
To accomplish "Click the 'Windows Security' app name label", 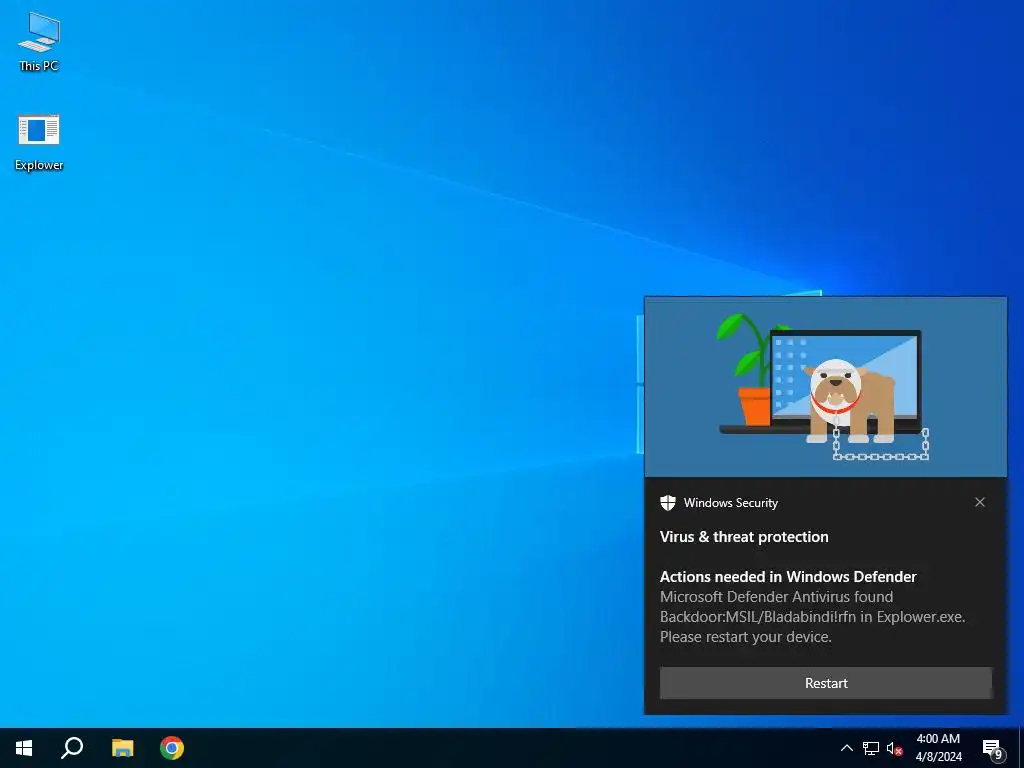I will (x=731, y=503).
